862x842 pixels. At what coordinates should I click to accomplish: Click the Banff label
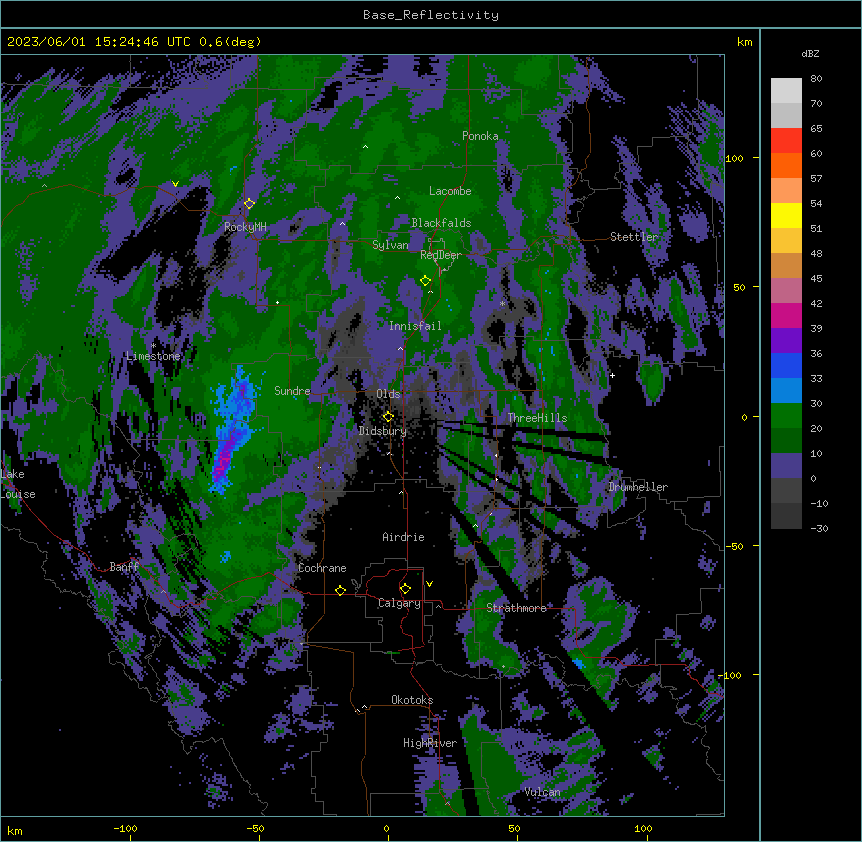[124, 567]
